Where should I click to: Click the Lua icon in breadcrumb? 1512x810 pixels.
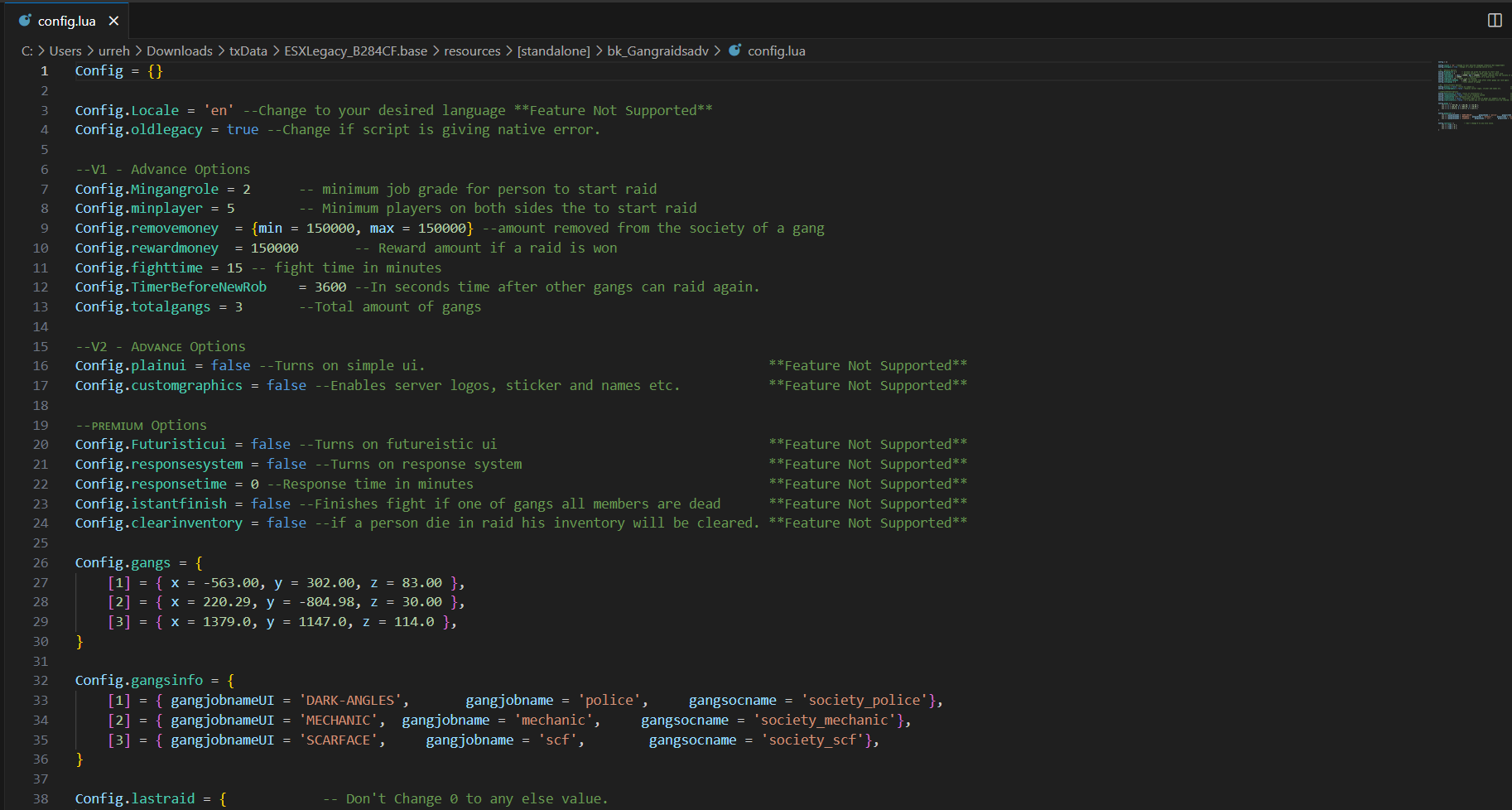coord(734,51)
